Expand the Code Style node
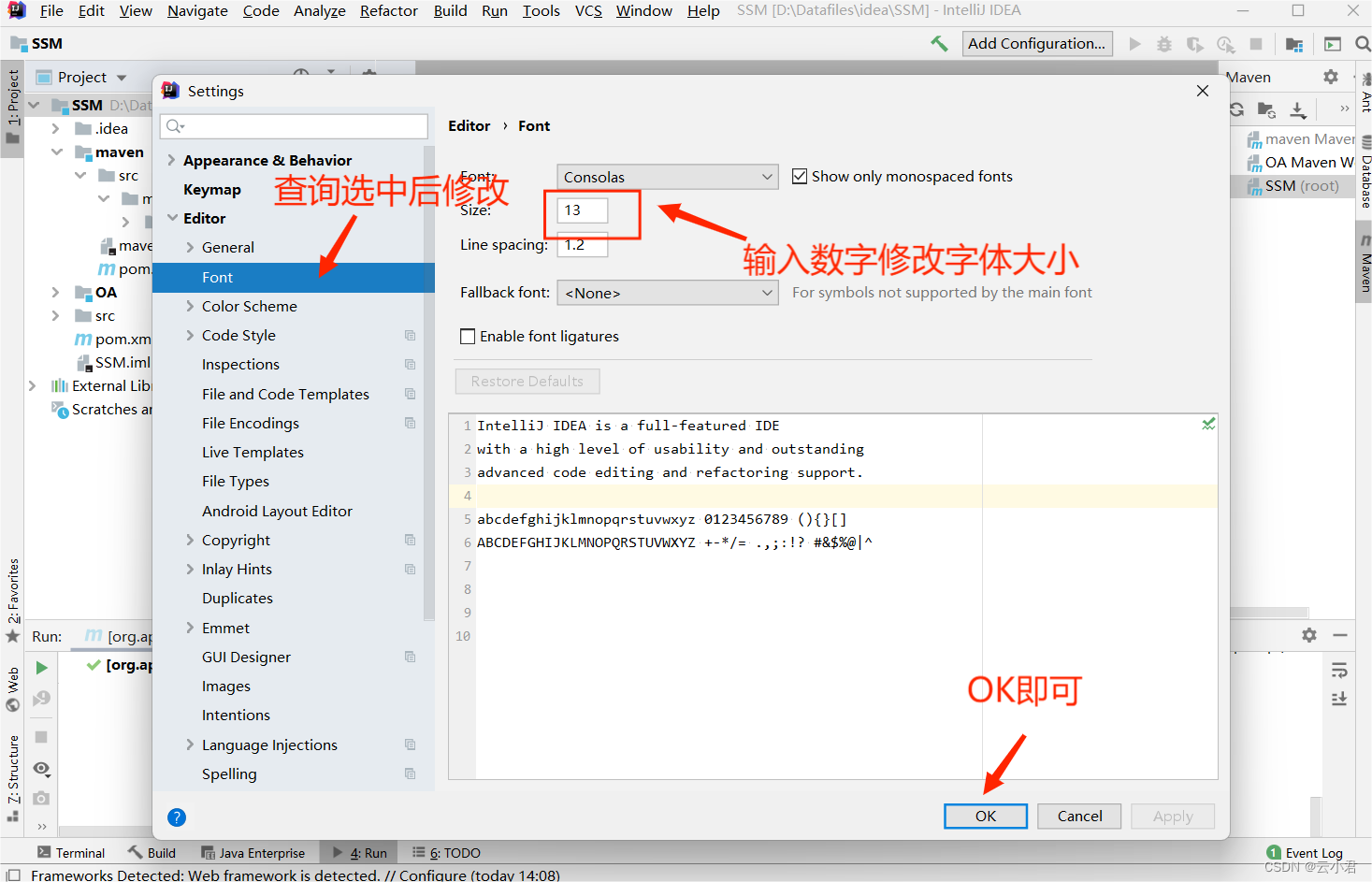Viewport: 1372px width, 882px height. click(x=190, y=335)
